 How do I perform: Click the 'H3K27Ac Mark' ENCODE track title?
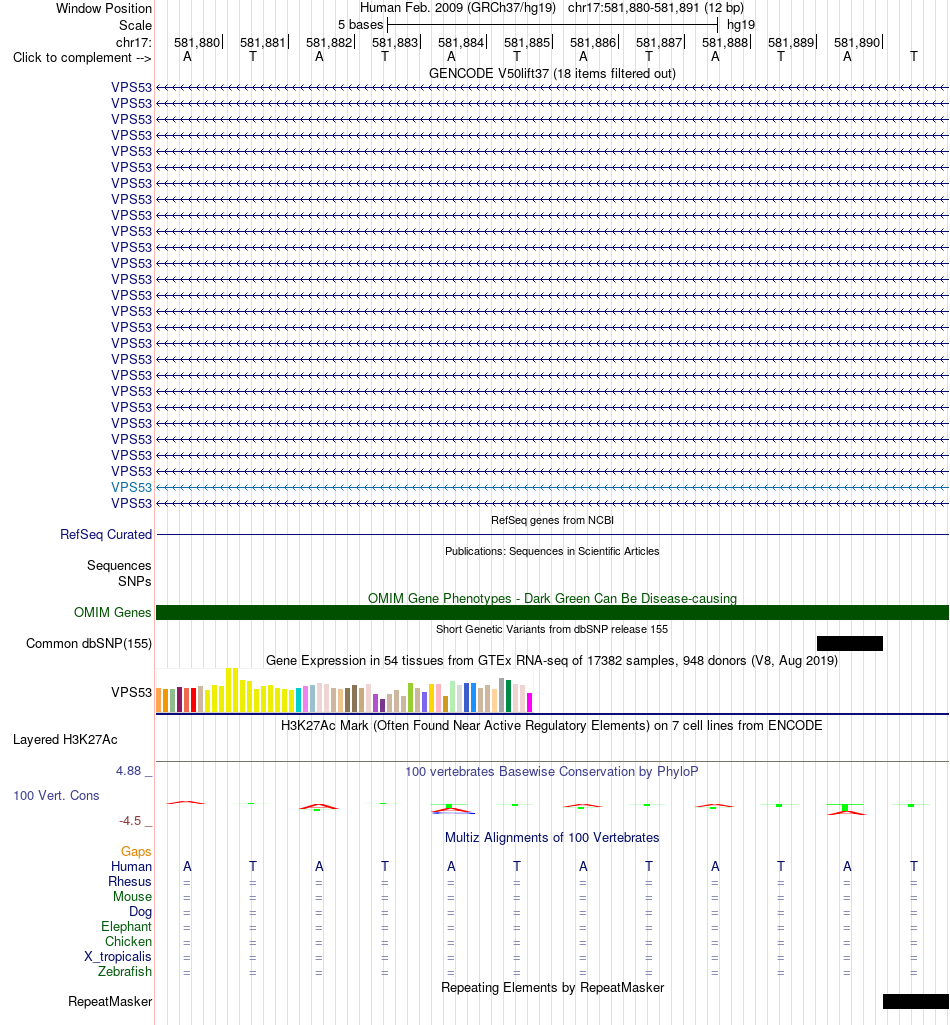tap(552, 725)
